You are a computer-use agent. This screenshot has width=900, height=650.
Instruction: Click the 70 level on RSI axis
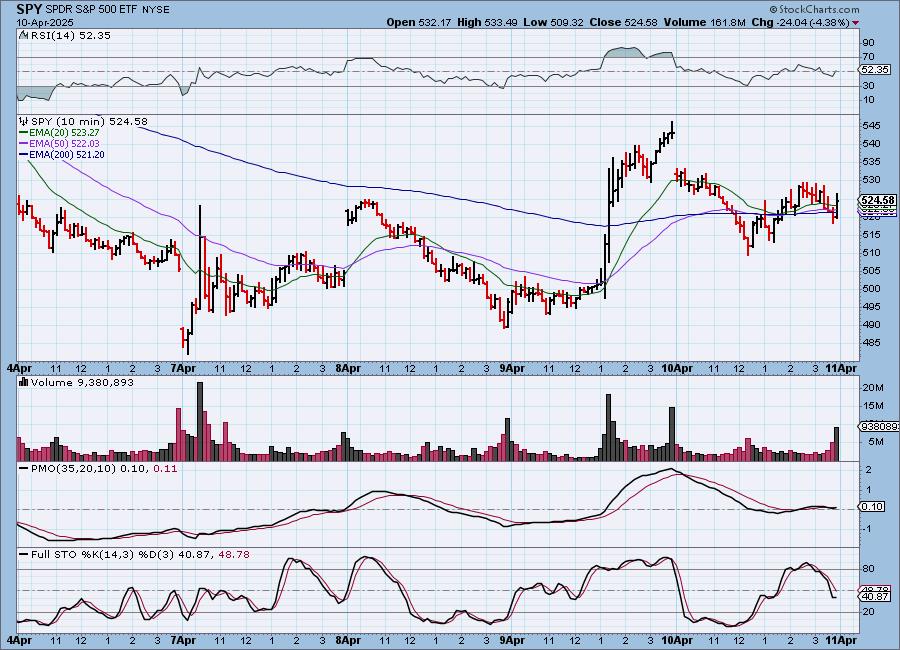point(868,57)
